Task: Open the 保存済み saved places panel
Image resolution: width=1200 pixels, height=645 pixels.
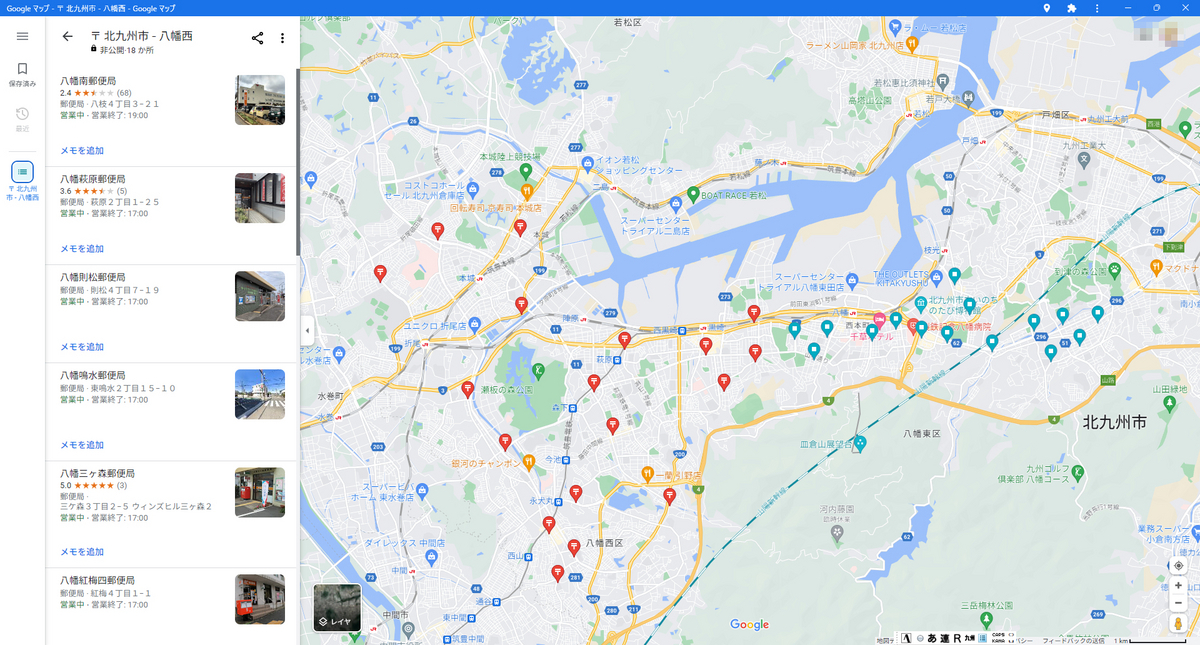Action: click(x=22, y=75)
